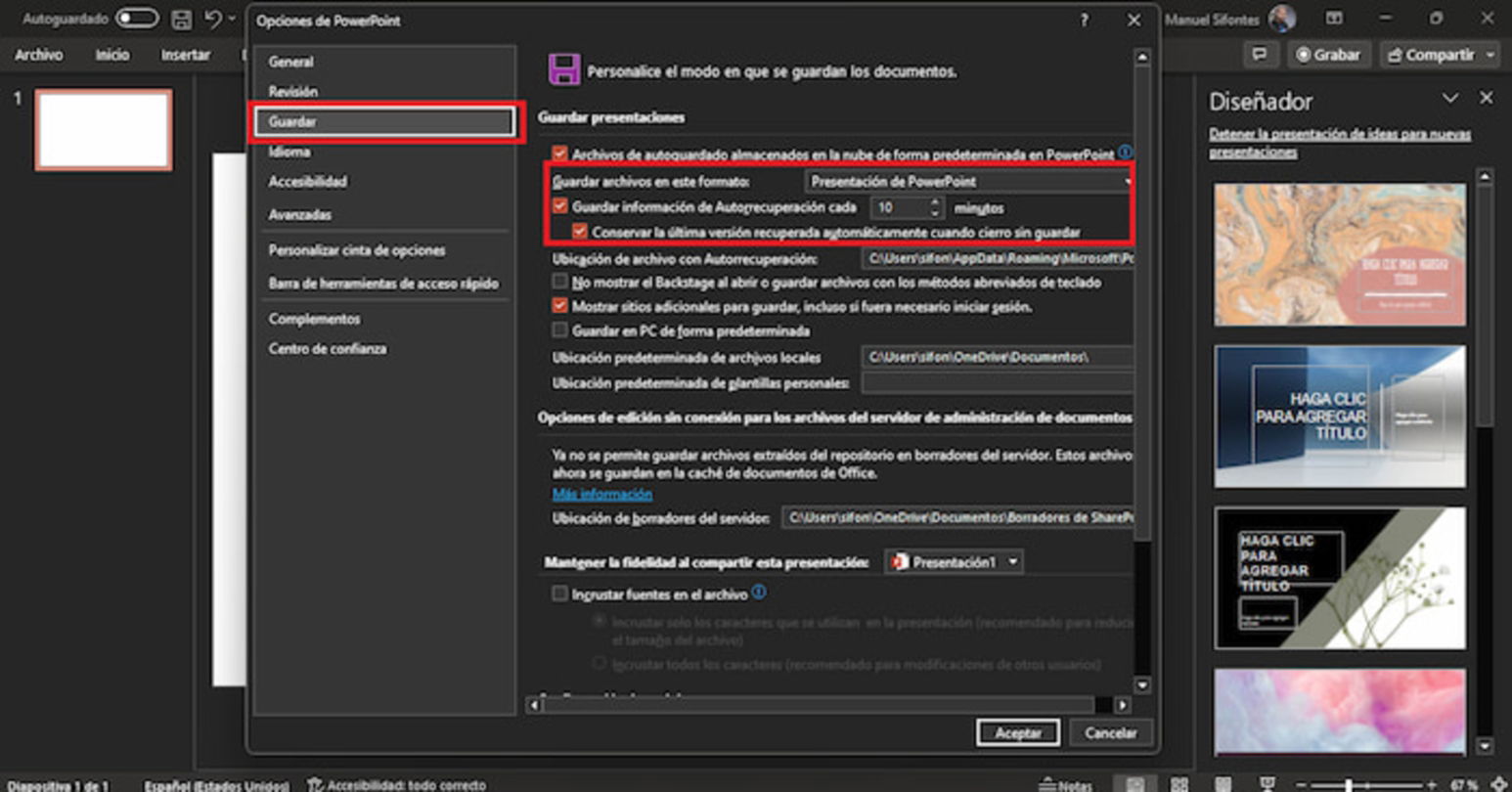Click the Grabar button
This screenshot has height=792, width=1512.
[x=1328, y=55]
